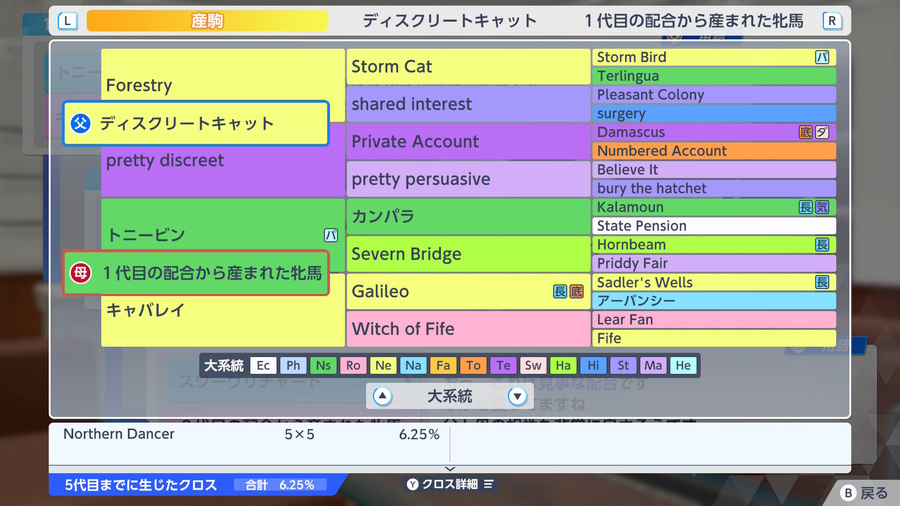The image size is (900, 506).
Task: Click the Na lineage swatch
Action: [x=413, y=365]
